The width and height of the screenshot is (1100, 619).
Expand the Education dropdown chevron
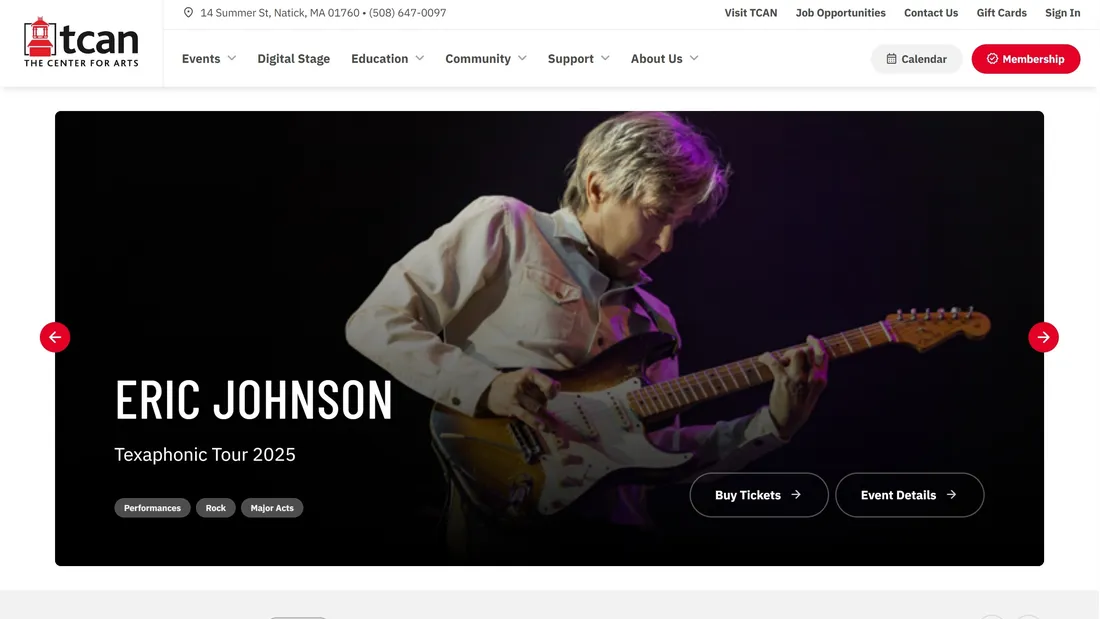[x=420, y=58]
